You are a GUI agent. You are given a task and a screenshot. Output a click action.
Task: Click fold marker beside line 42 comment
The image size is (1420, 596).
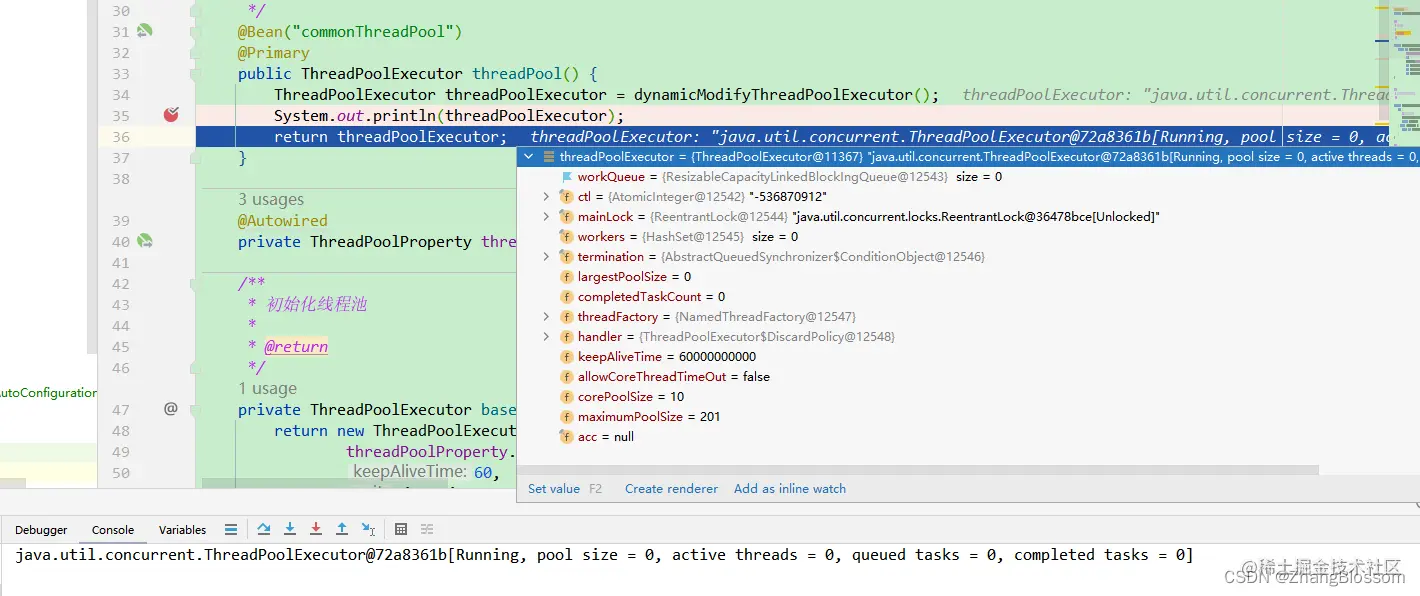tap(196, 284)
